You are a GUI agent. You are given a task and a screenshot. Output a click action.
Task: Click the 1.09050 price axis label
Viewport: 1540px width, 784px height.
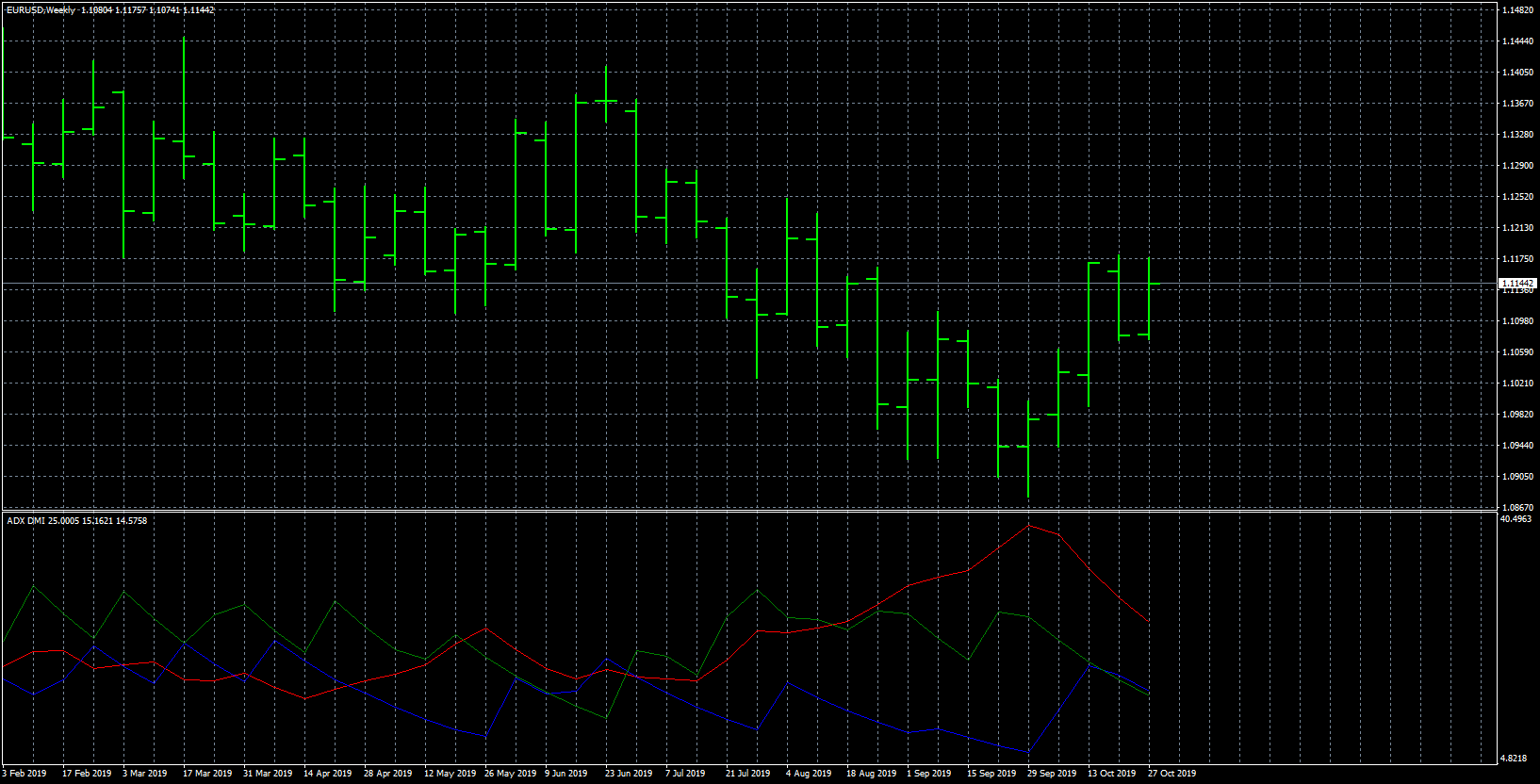click(1516, 477)
